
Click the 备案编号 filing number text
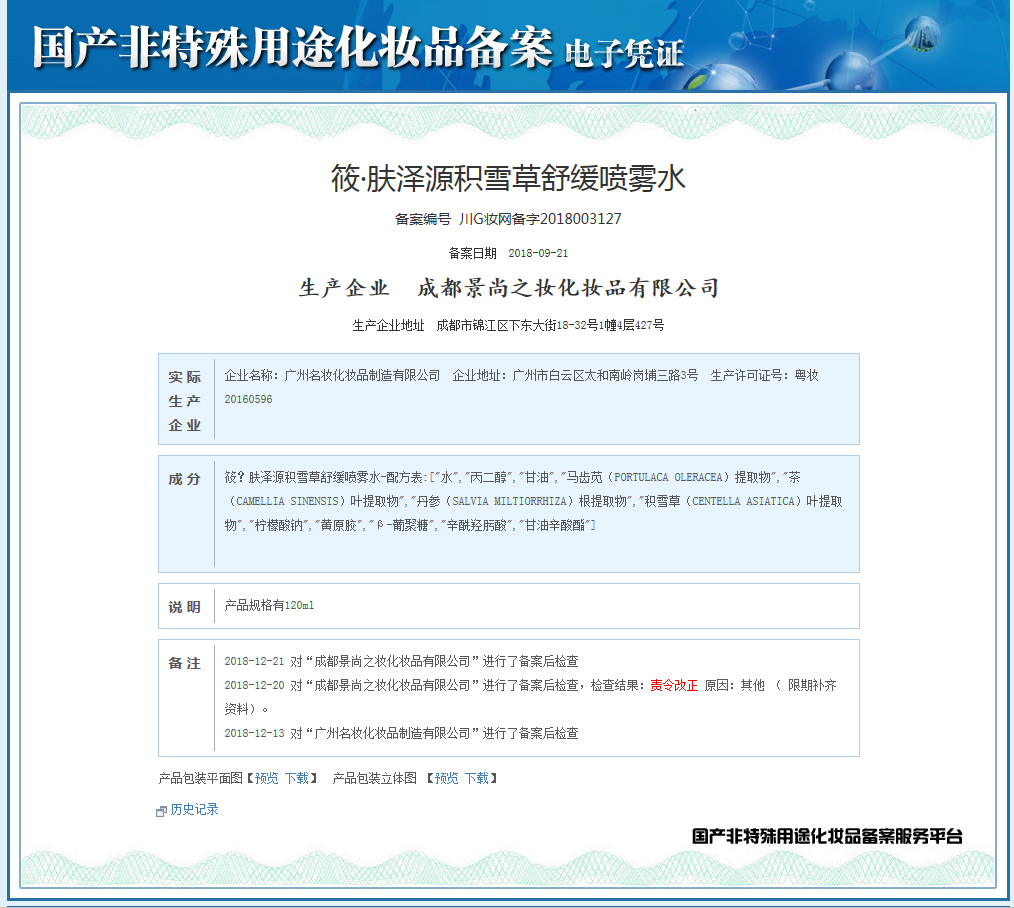508,219
